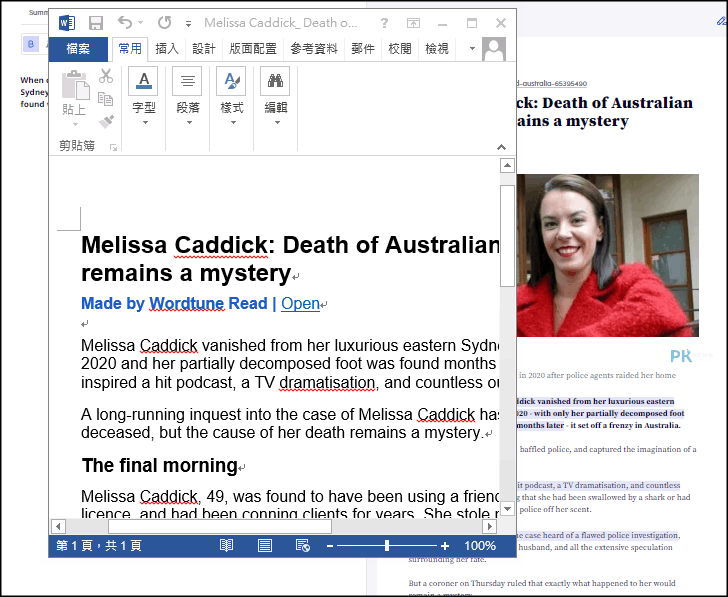The image size is (728, 597).
Task: Click the Redo repeat icon
Action: point(164,22)
